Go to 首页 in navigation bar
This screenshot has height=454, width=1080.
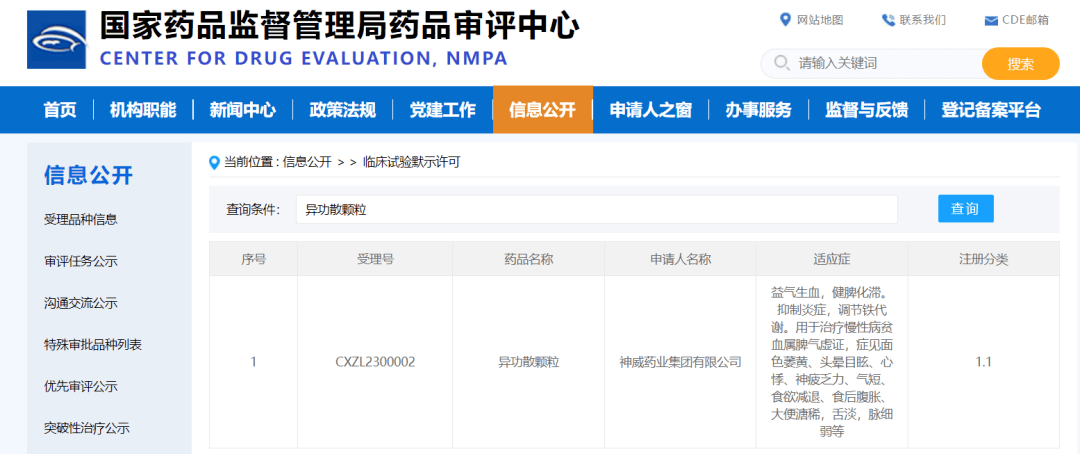click(x=60, y=110)
